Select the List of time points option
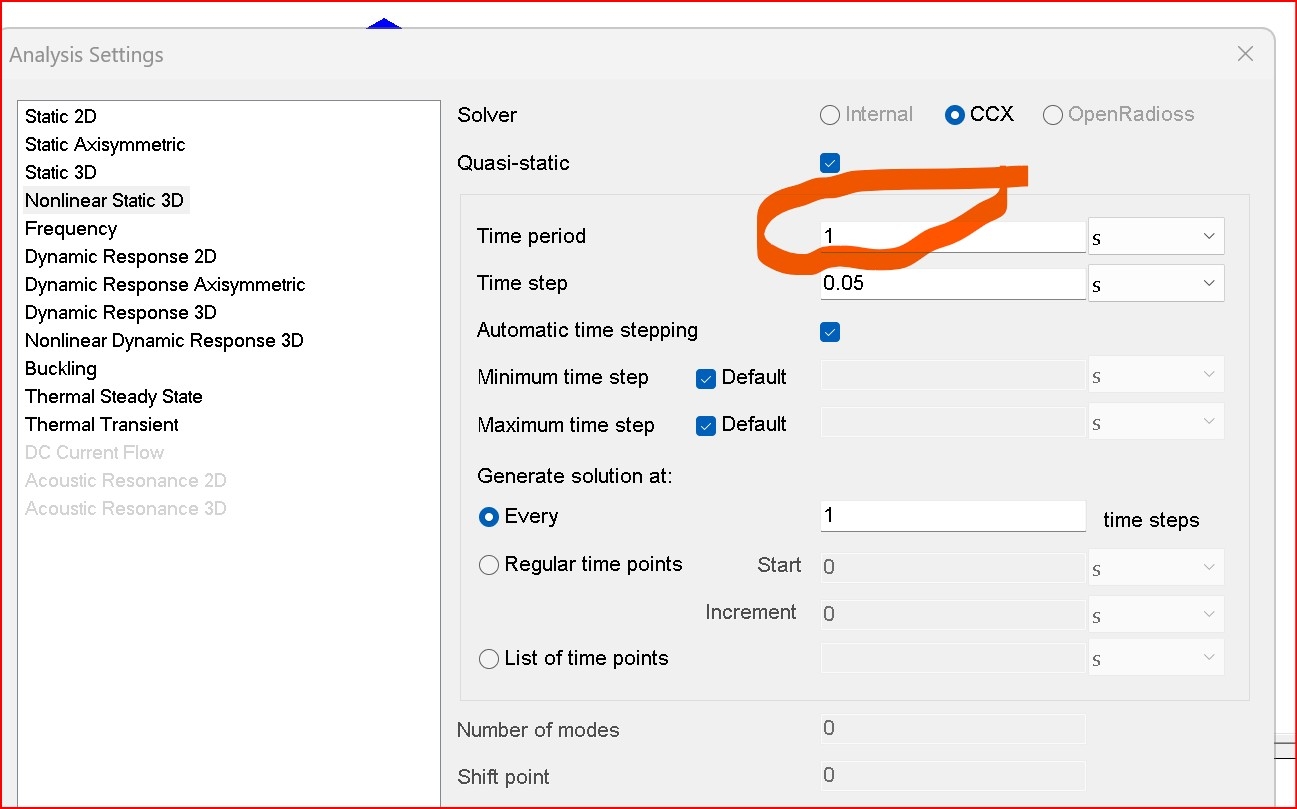 [489, 659]
